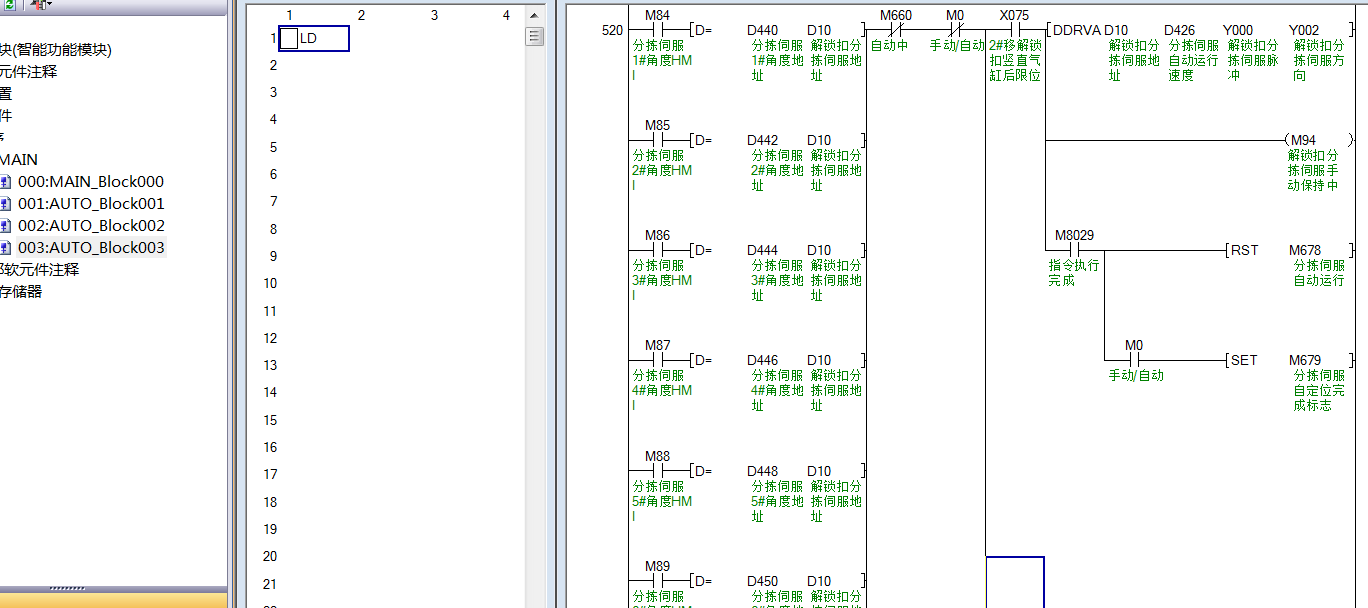Image resolution: width=1368 pixels, height=608 pixels.
Task: Click the blue cursor cell in ladder editor
Action: (1014, 581)
